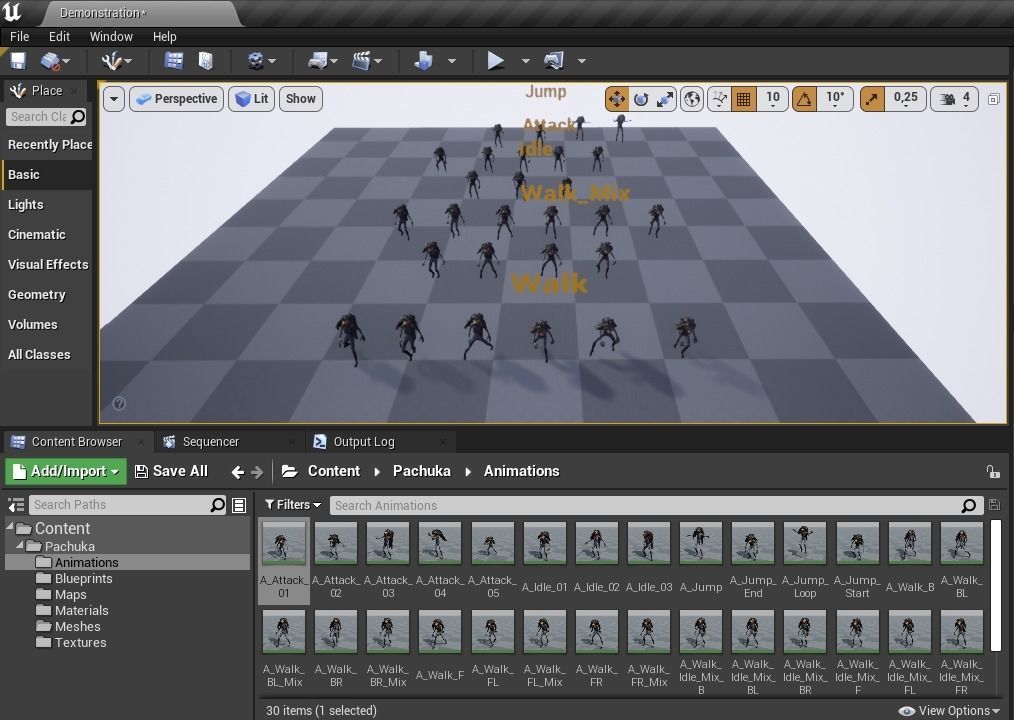Click the Cinematics clapperboard icon
Image resolution: width=1014 pixels, height=720 pixels.
(361, 61)
